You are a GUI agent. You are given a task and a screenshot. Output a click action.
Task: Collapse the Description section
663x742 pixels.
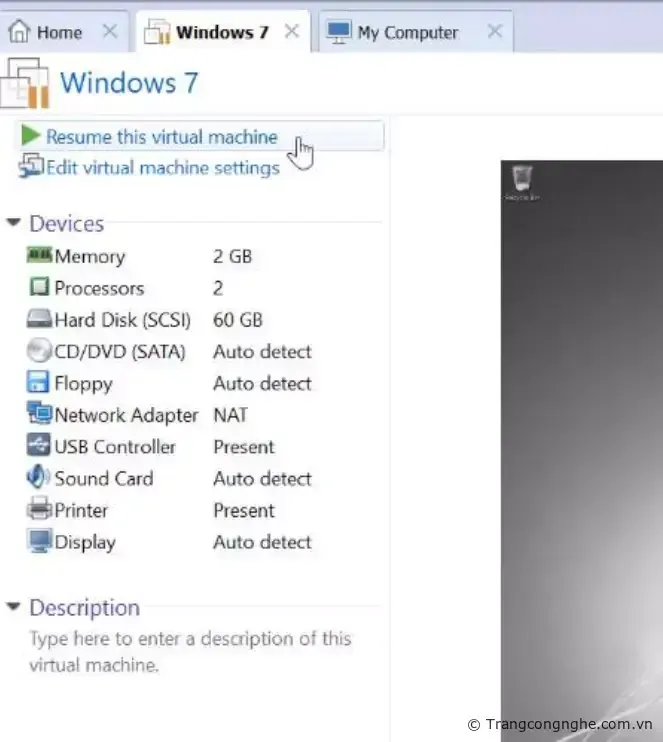13,607
